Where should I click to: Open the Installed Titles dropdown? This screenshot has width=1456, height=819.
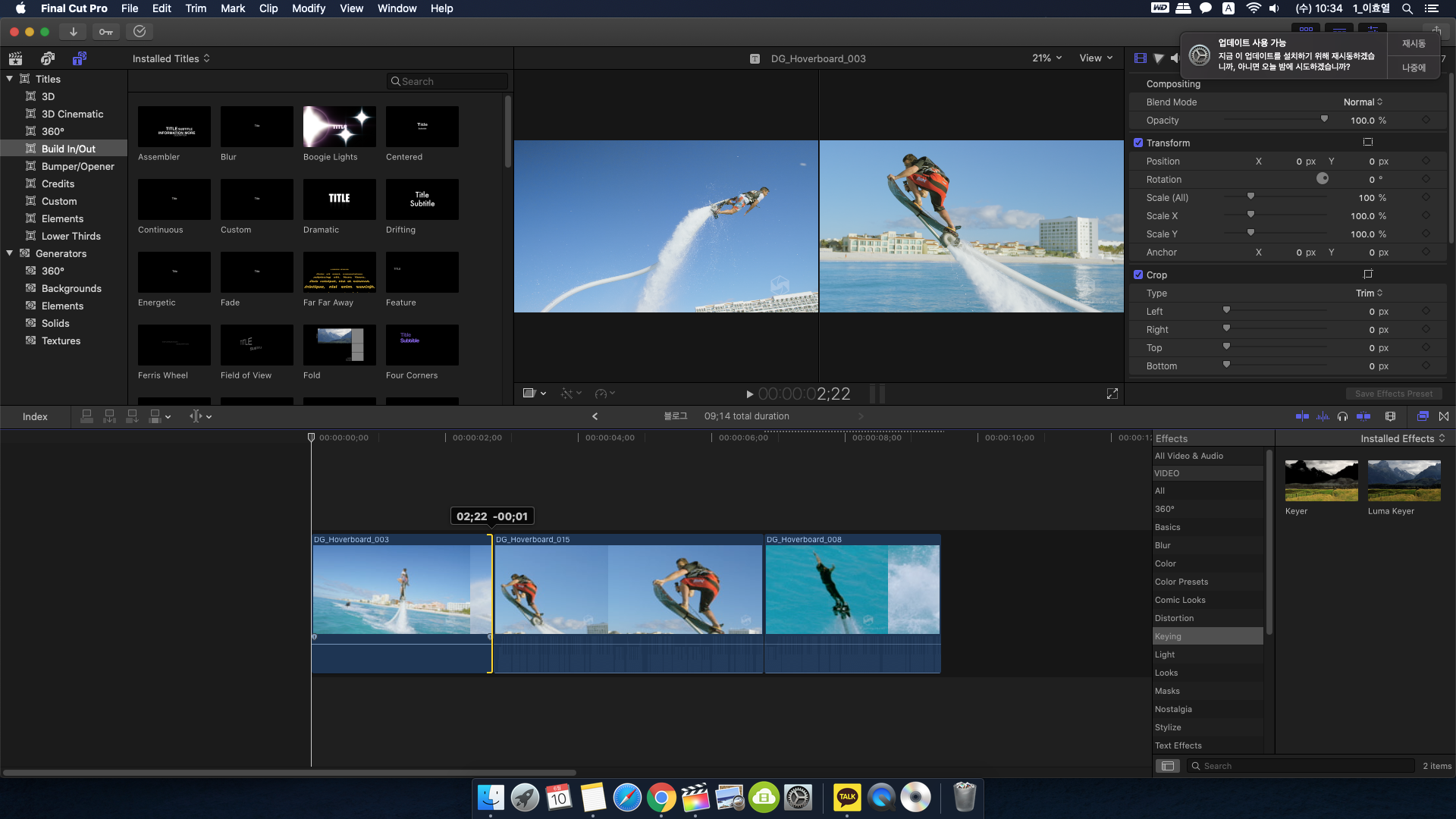pyautogui.click(x=171, y=58)
